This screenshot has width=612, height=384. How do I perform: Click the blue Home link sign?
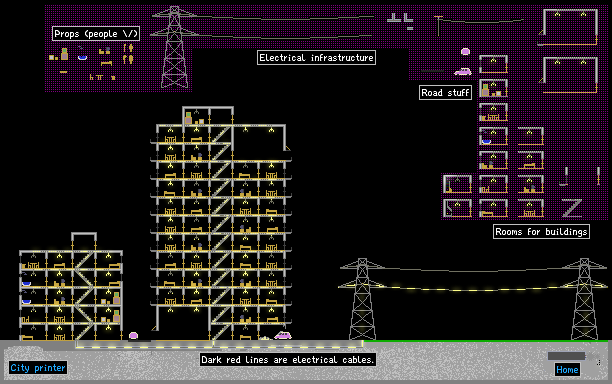tap(567, 370)
